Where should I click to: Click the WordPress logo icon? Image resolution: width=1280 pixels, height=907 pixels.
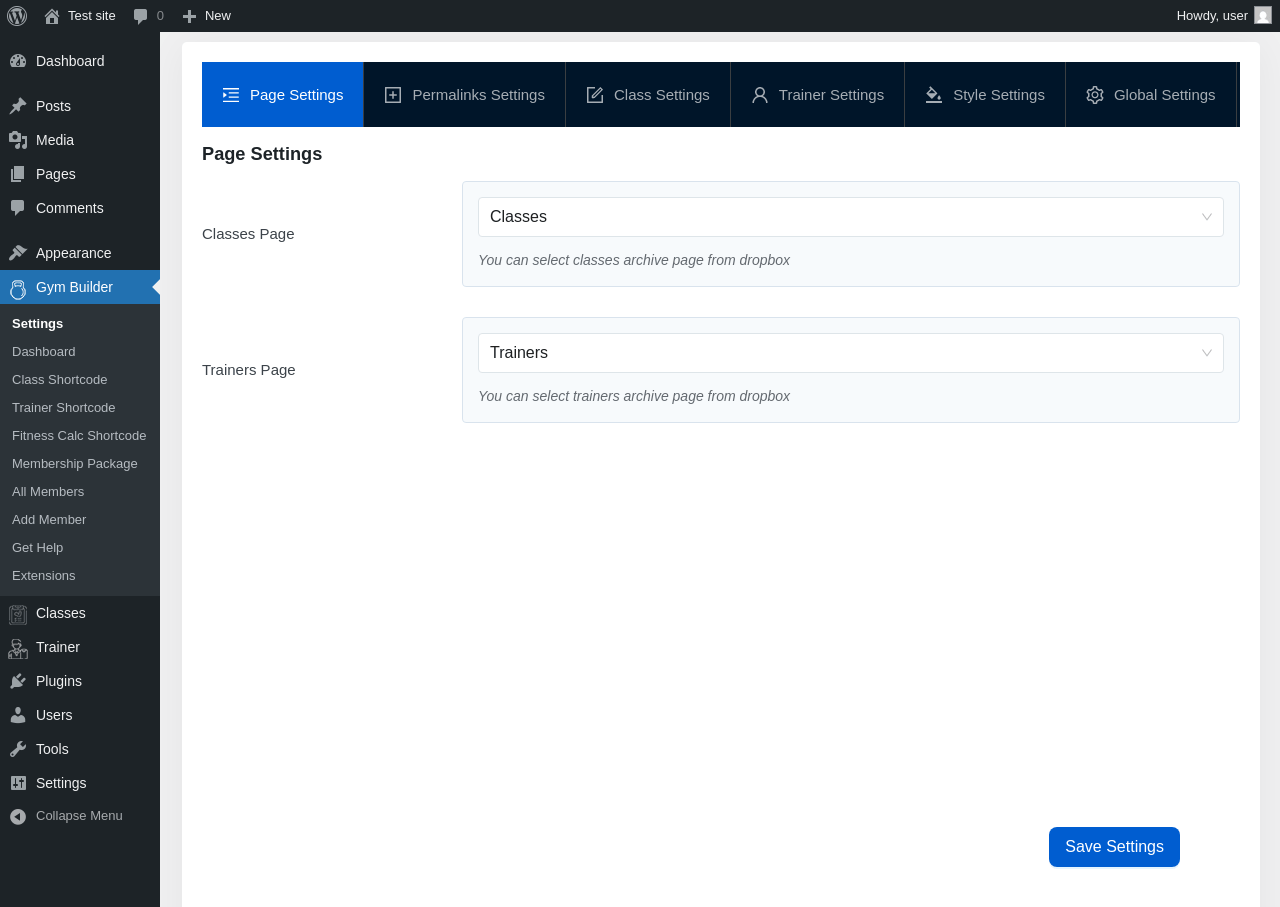coord(17,16)
